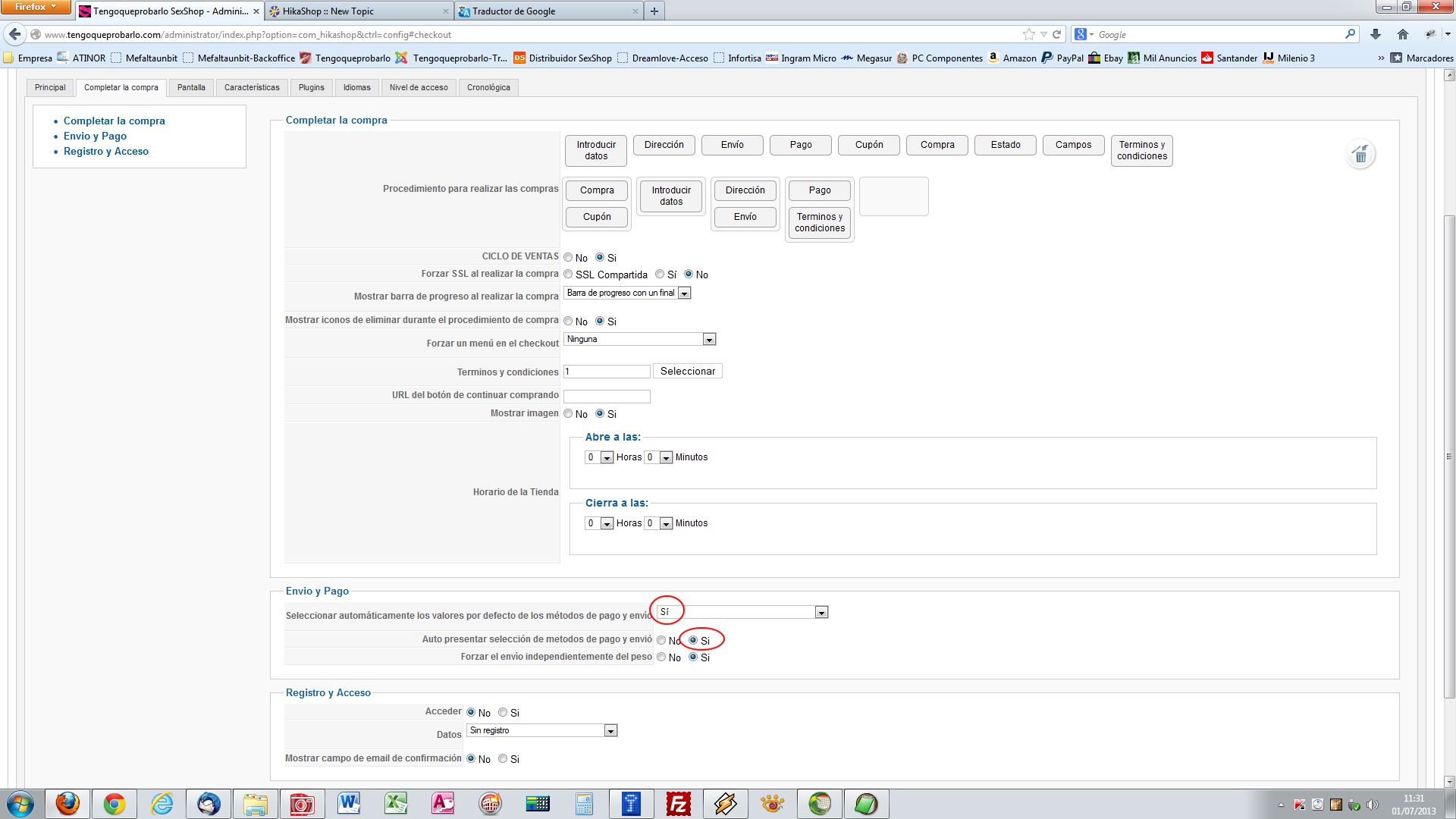Viewport: 1456px width, 819px height.
Task: Open Google Chrome from the taskbar
Action: [115, 803]
